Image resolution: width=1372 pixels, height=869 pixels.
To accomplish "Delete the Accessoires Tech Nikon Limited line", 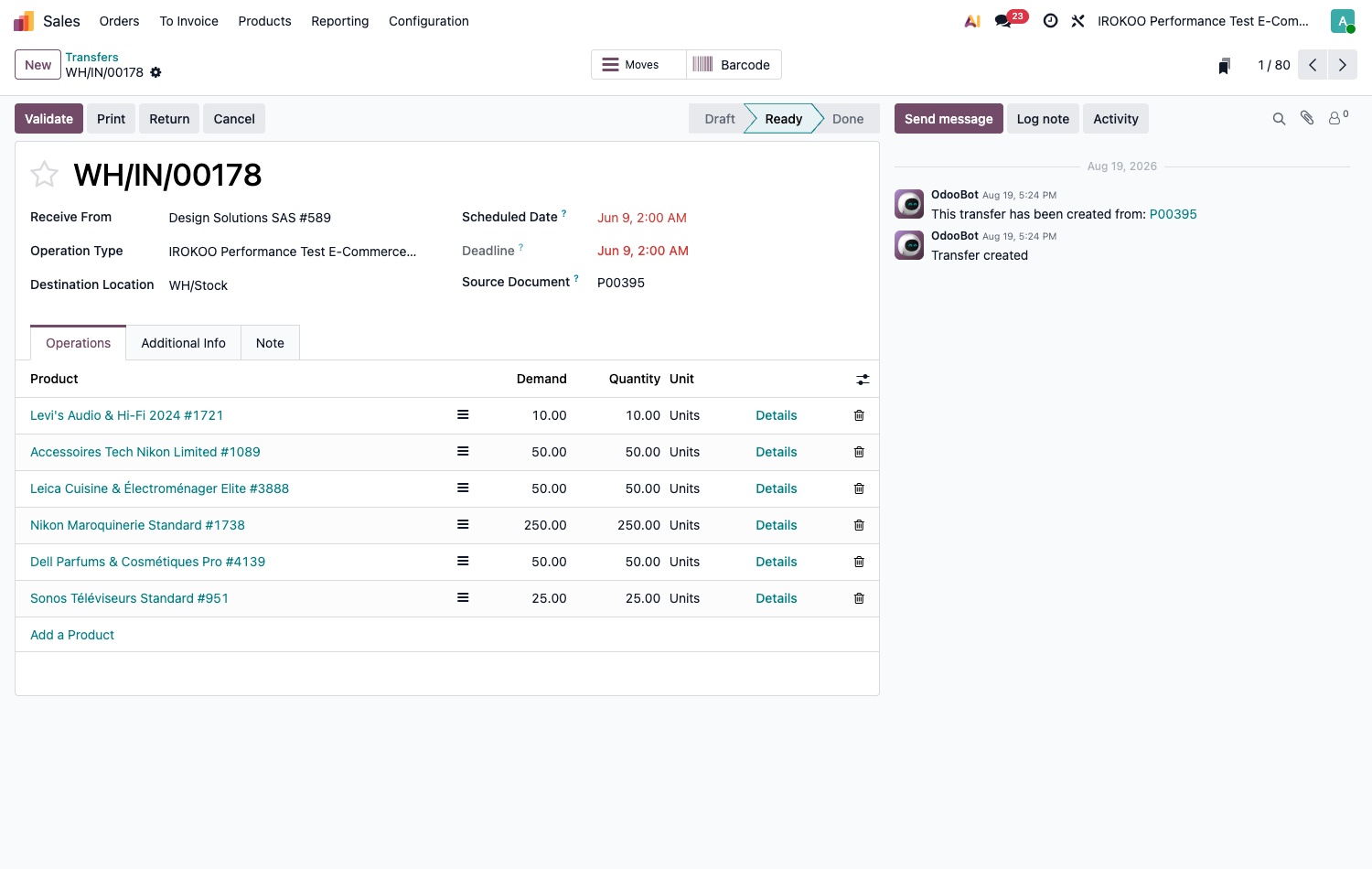I will pos(859,452).
